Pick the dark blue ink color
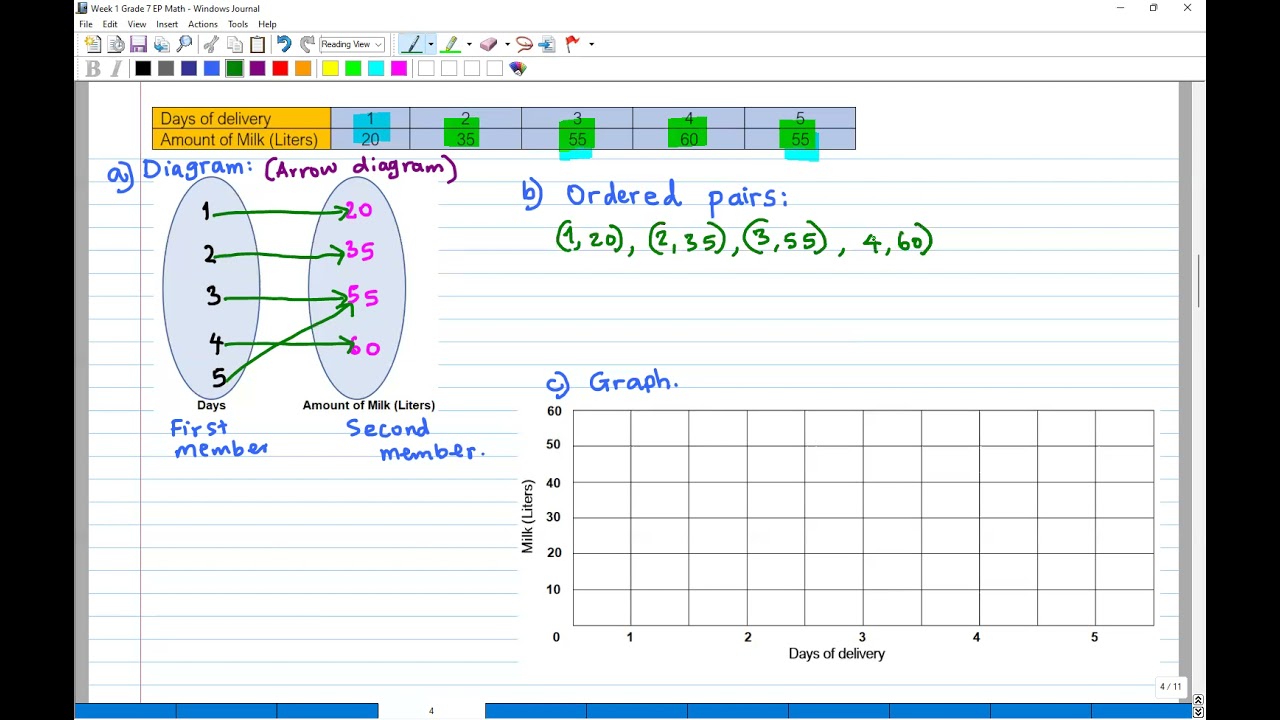Image resolution: width=1280 pixels, height=720 pixels. coord(189,68)
